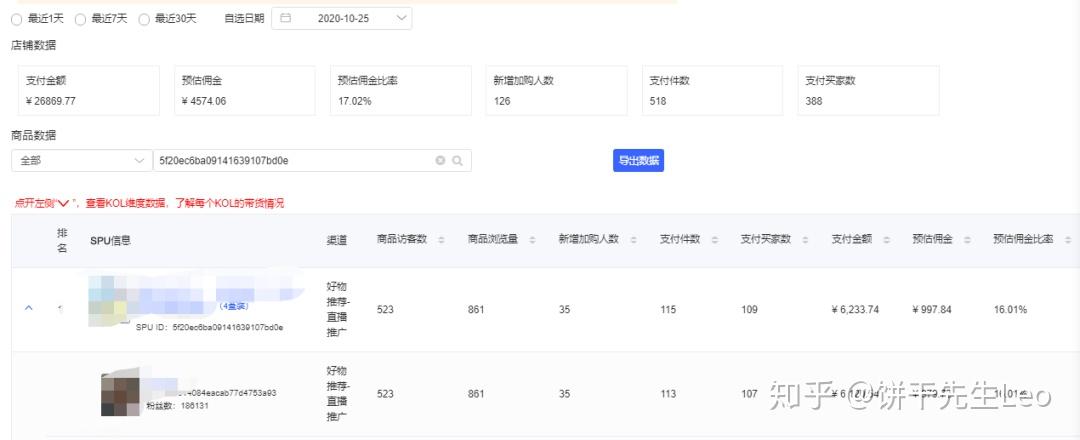Click the 113 paid items cell in KOL row
The width and height of the screenshot is (1080, 440).
pyautogui.click(x=668, y=394)
